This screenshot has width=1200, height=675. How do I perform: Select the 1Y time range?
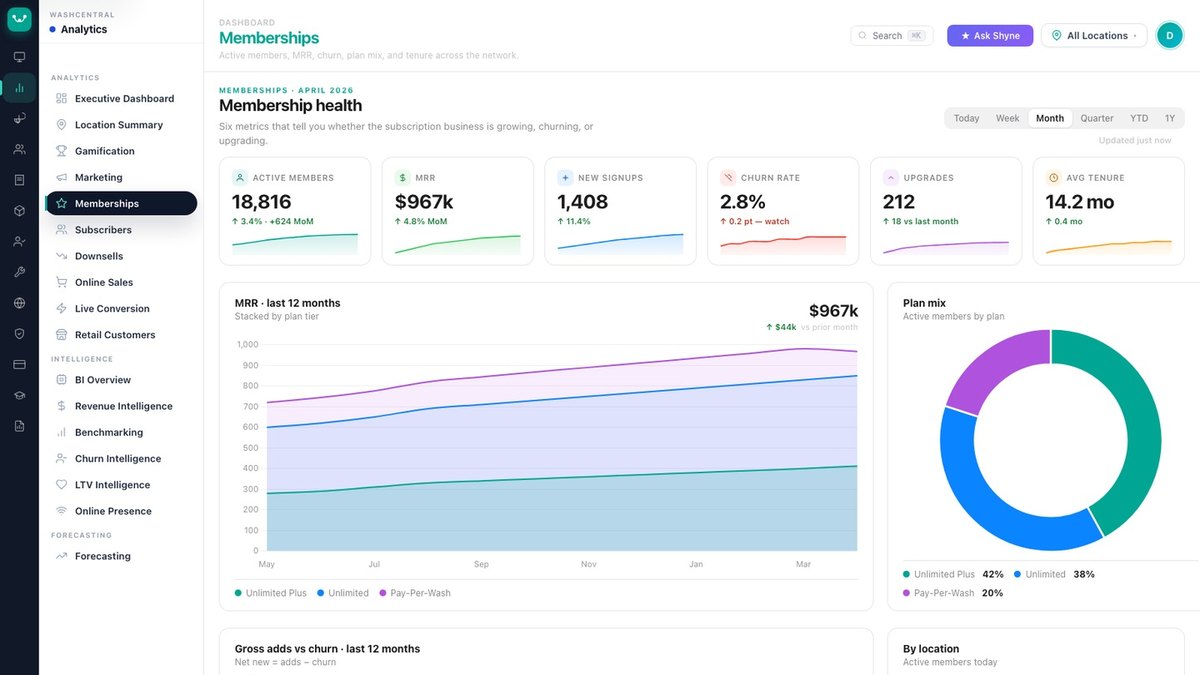(x=1170, y=118)
